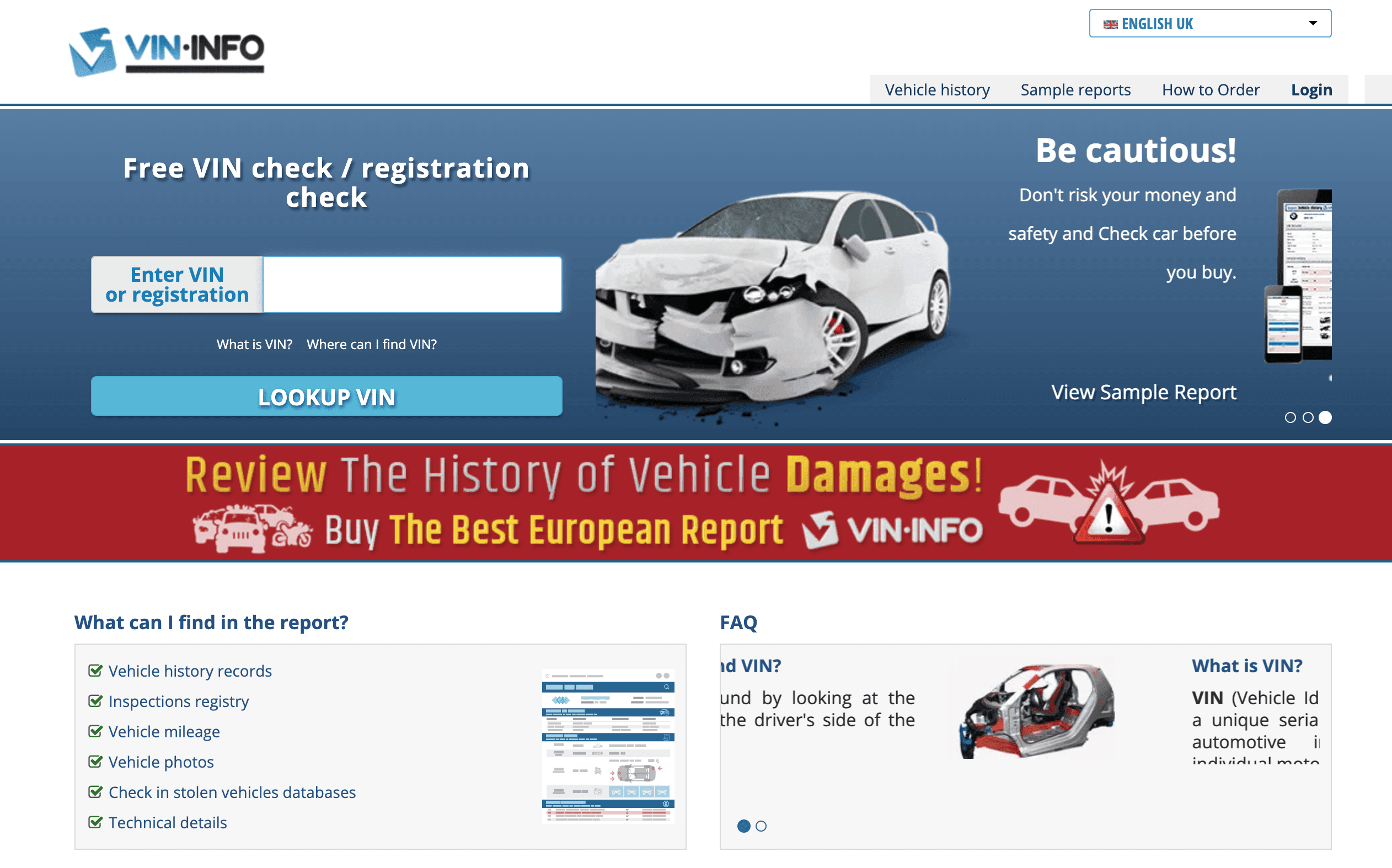
Task: Click the checkmark beside Vehicle photos
Action: [95, 761]
